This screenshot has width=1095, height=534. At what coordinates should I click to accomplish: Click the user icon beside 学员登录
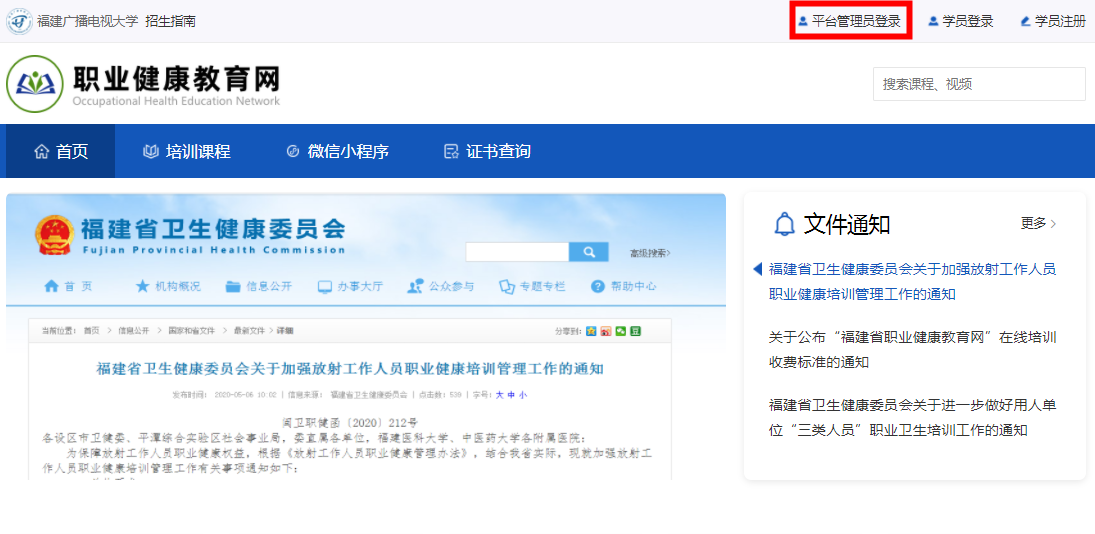click(x=933, y=21)
